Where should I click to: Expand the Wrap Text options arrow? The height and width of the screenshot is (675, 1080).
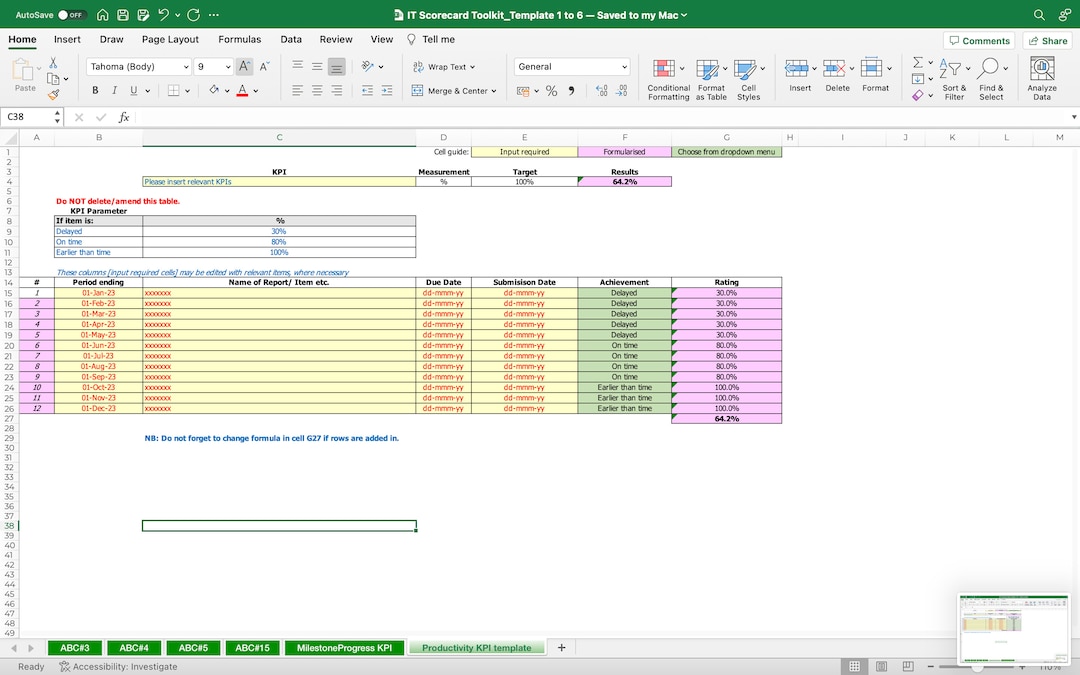coord(472,66)
